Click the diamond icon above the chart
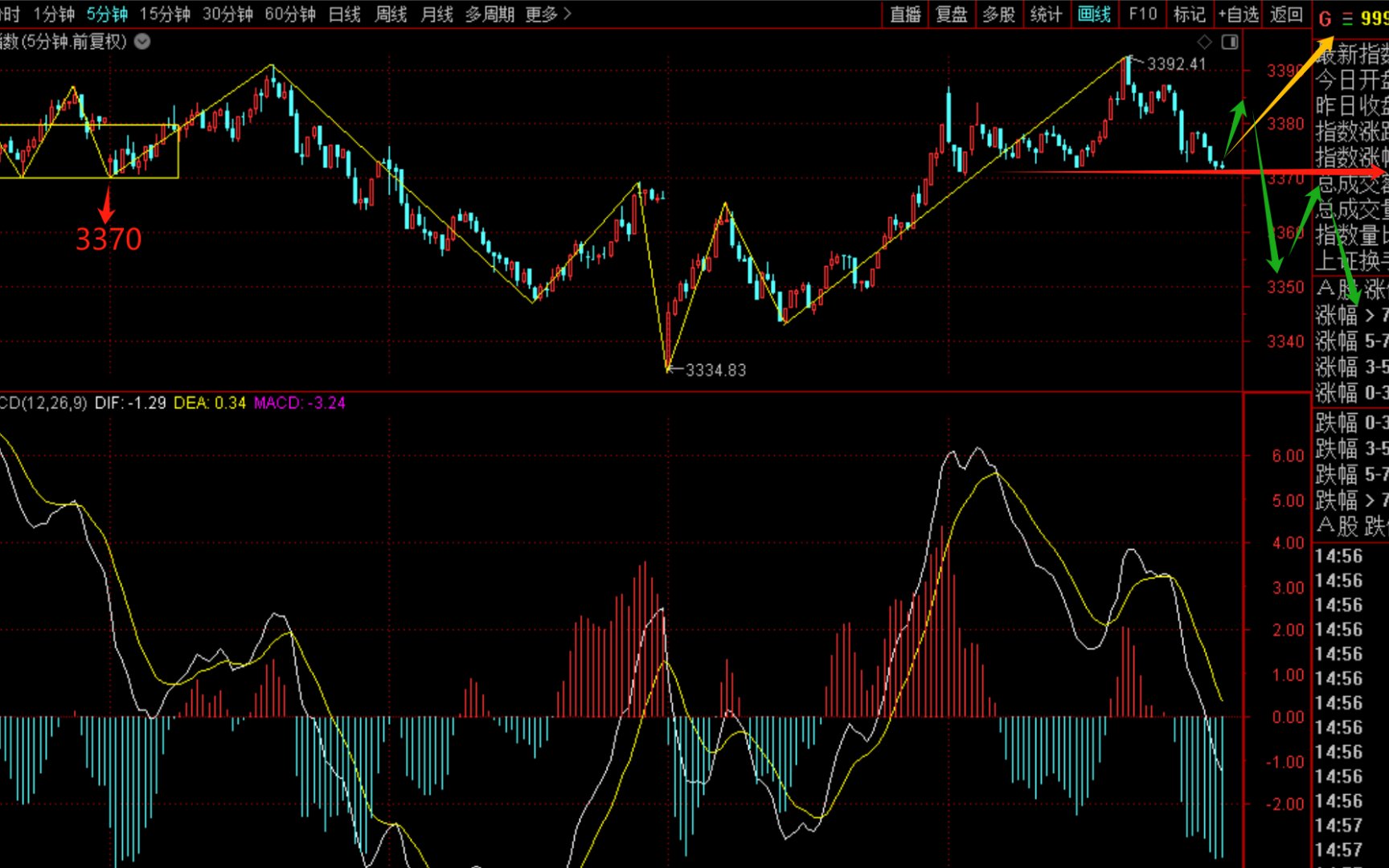Viewport: 1389px width, 868px height. pyautogui.click(x=1204, y=42)
